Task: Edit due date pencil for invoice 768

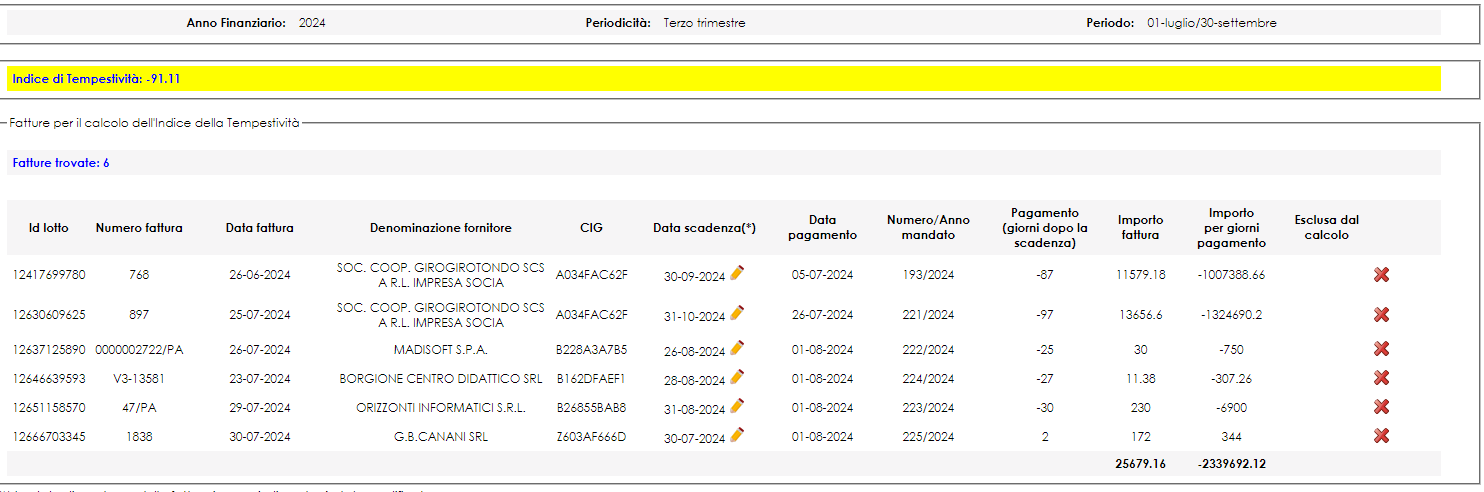Action: pyautogui.click(x=737, y=272)
